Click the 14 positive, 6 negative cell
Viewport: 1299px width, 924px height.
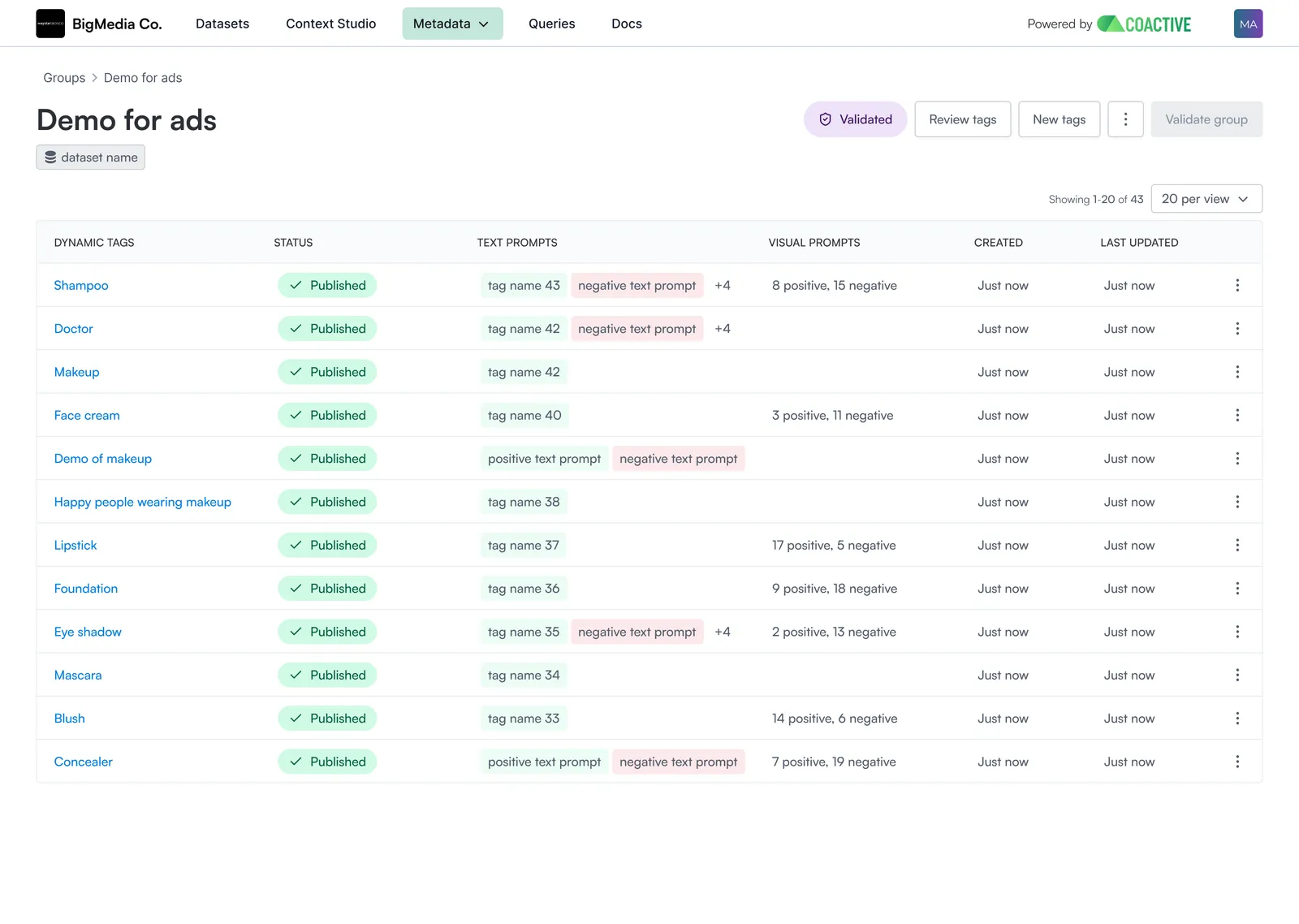pyautogui.click(x=835, y=718)
